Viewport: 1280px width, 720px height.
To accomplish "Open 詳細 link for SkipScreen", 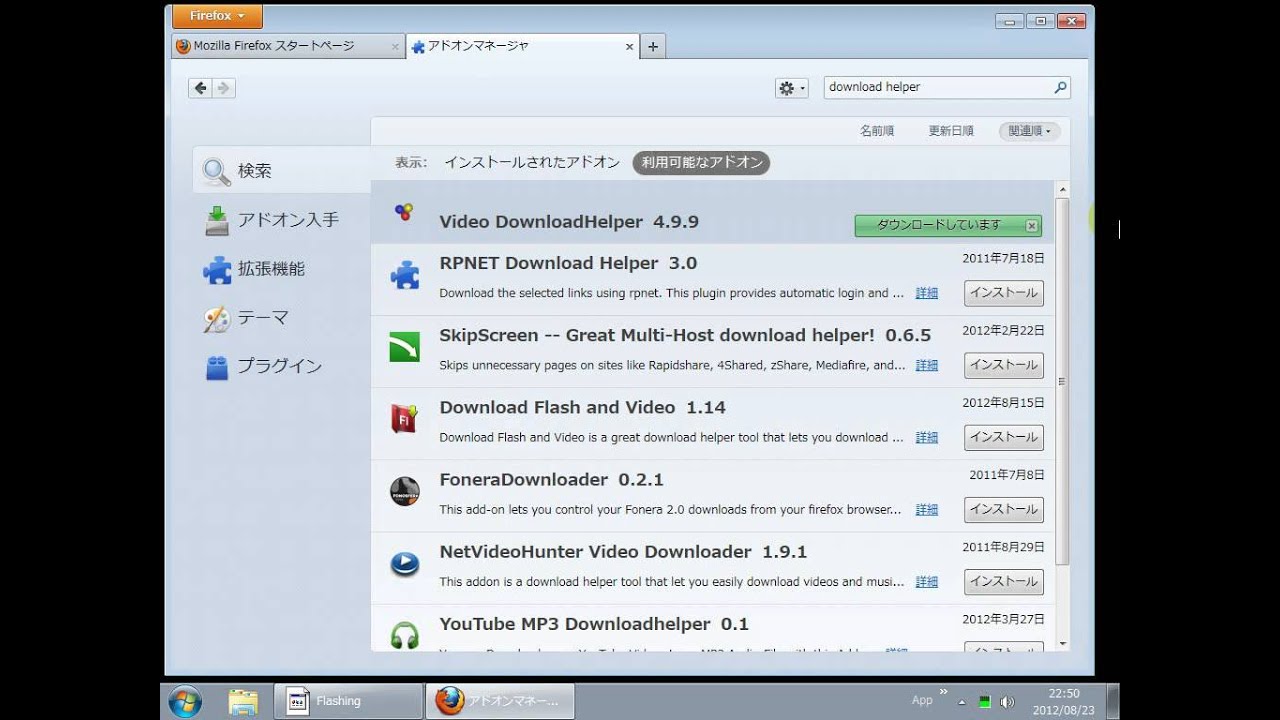I will pos(927,365).
